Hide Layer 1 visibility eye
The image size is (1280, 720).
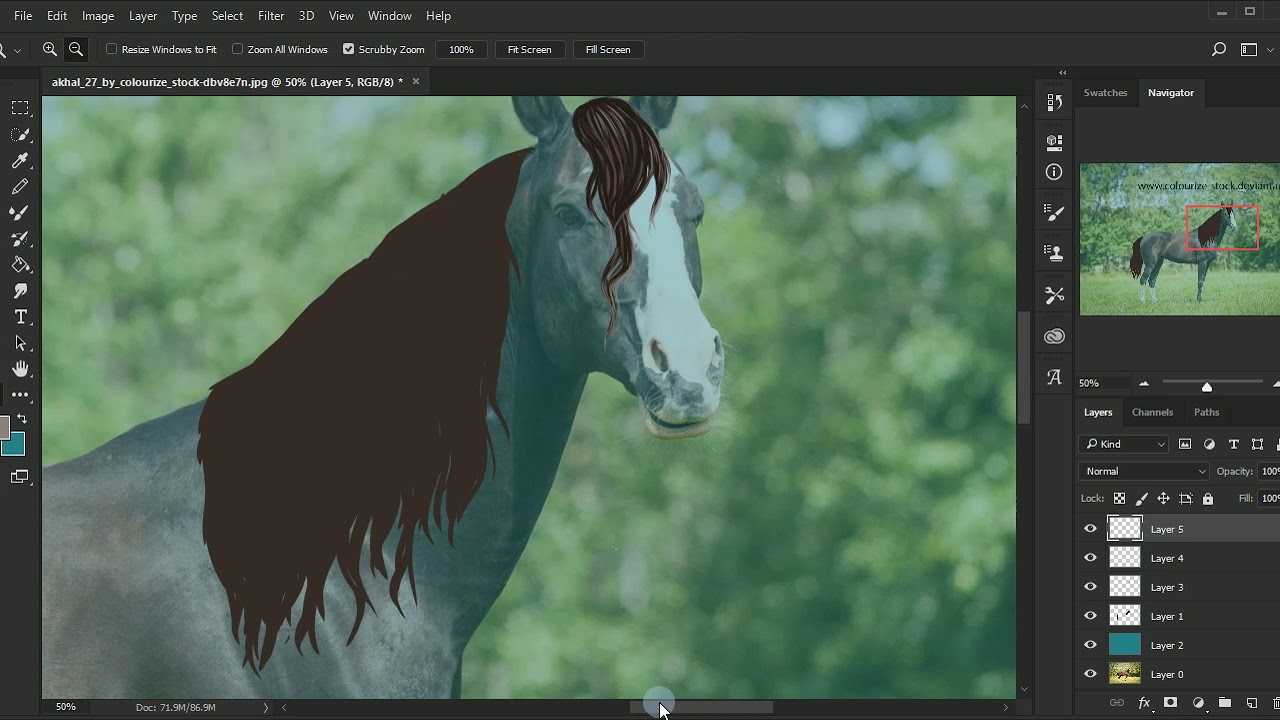(1090, 616)
